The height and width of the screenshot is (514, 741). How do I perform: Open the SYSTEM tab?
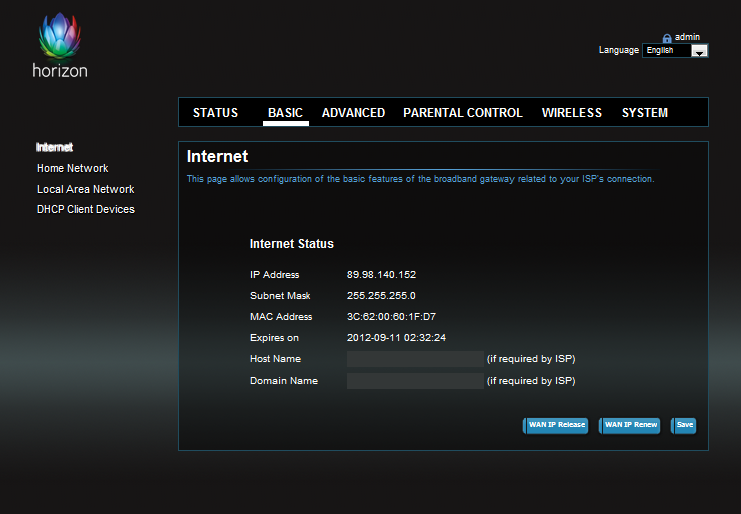645,113
